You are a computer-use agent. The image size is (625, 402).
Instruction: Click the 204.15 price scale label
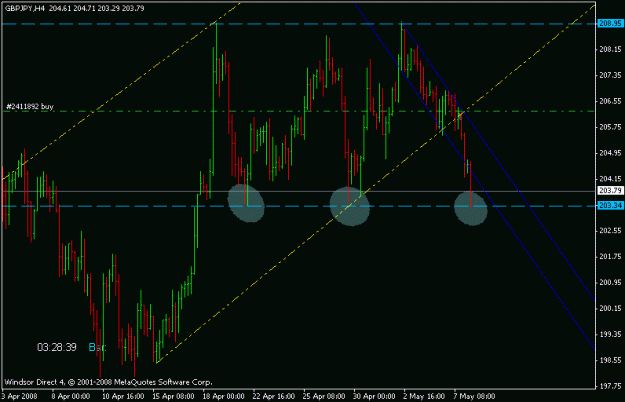pyautogui.click(x=610, y=179)
